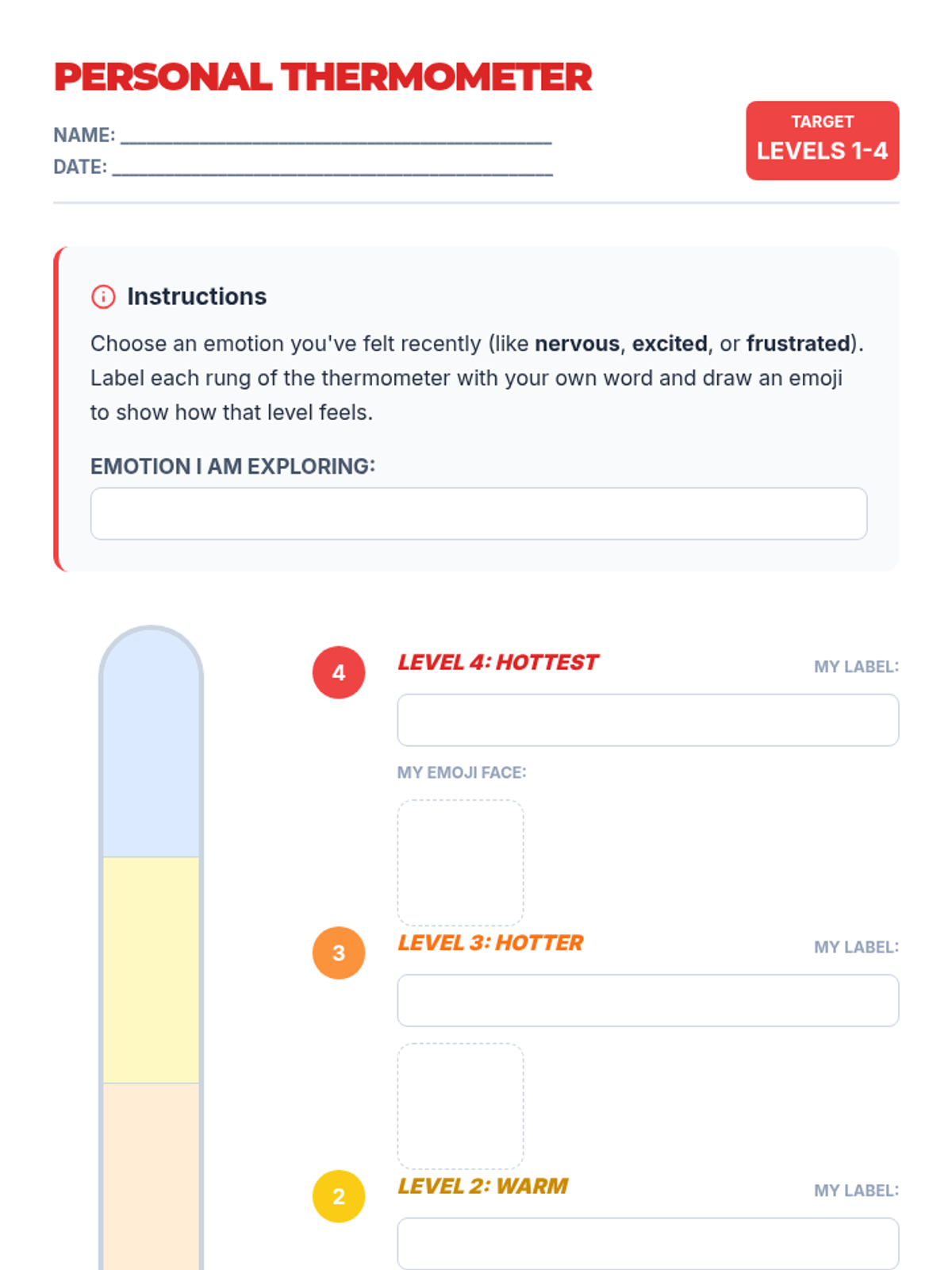Click the Date blank line
The height and width of the screenshot is (1270, 952).
332,167
